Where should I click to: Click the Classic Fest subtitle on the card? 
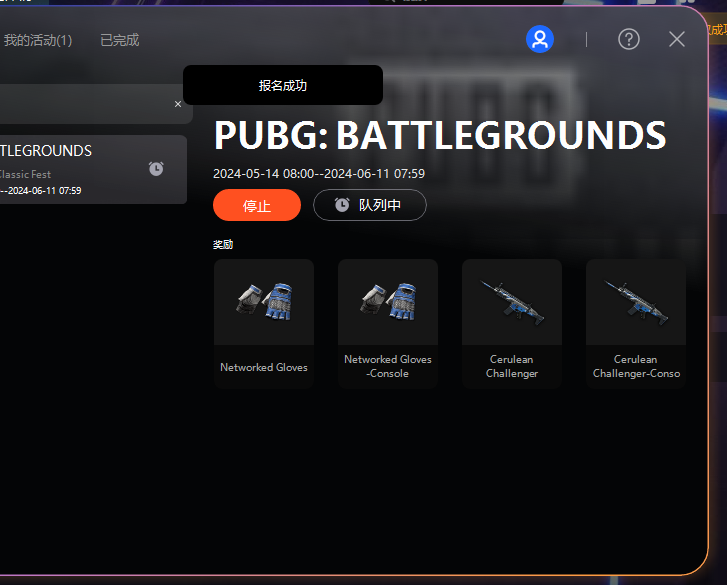point(26,175)
